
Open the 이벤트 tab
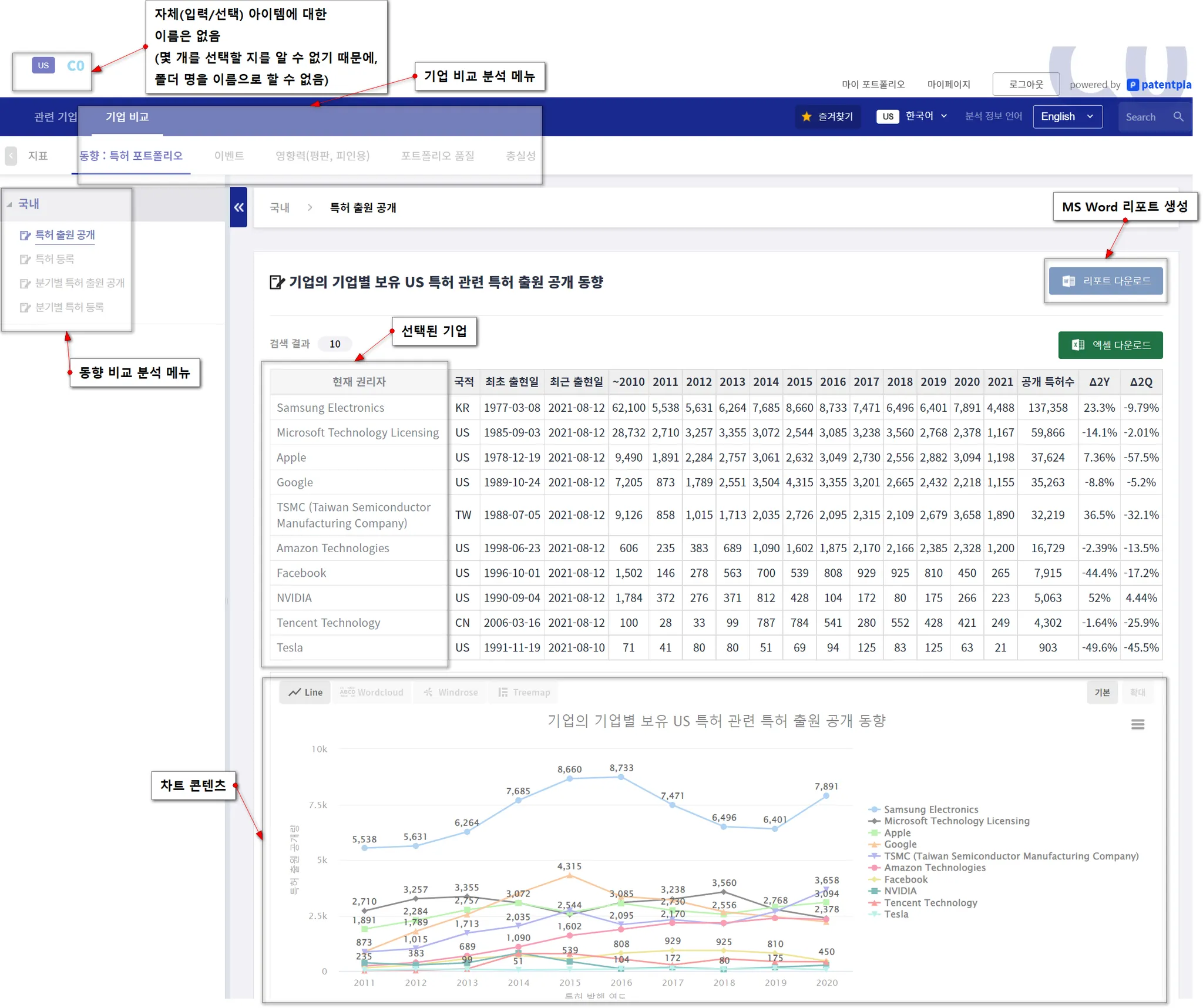tap(228, 156)
